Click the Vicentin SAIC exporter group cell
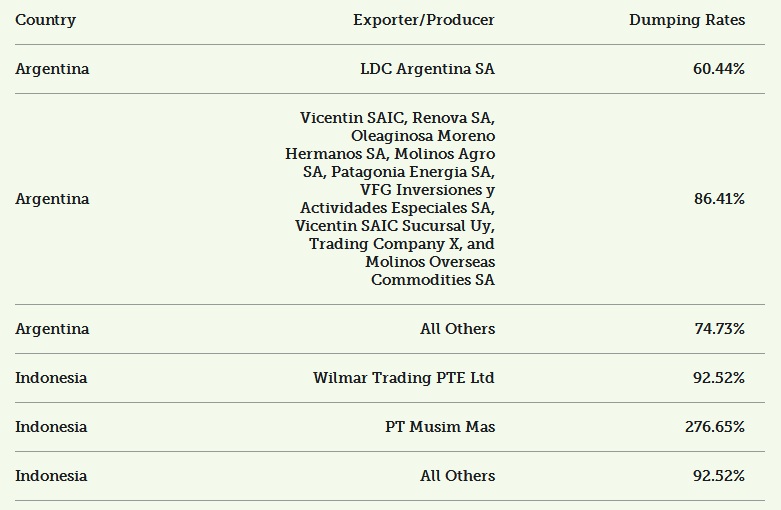Viewport: 781px width, 510px height. 390,199
